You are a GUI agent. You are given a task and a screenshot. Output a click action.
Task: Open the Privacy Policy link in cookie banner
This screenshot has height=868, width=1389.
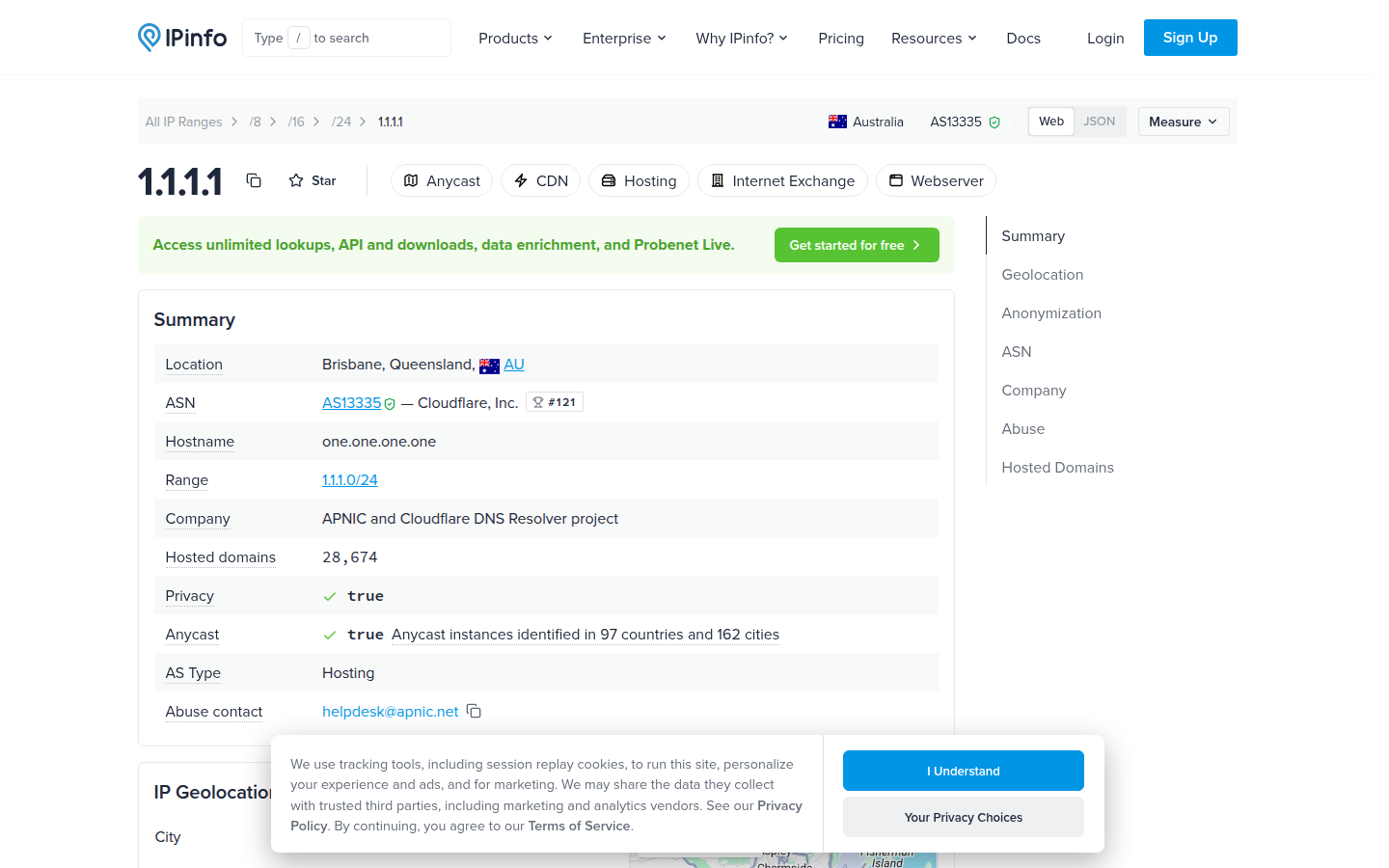[x=779, y=805]
